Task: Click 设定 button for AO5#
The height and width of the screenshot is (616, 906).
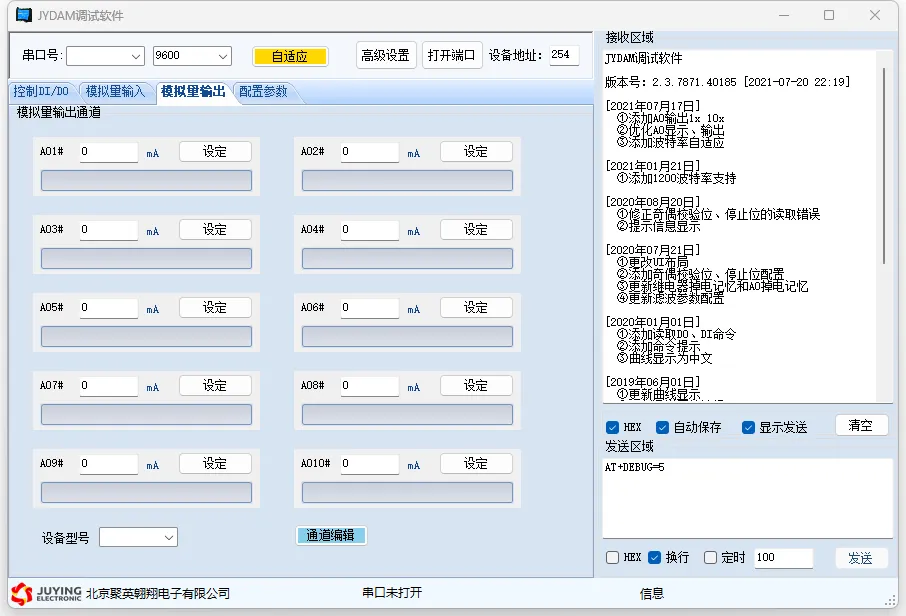Action: (215, 307)
